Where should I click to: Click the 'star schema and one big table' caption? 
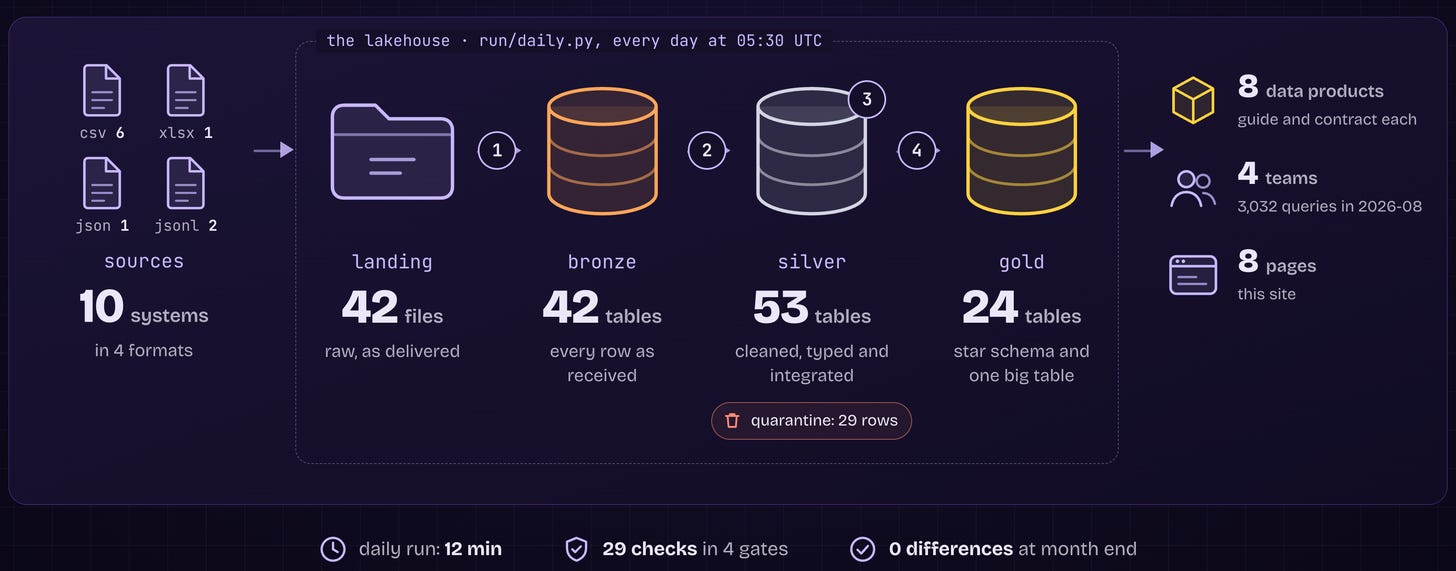coord(1021,363)
